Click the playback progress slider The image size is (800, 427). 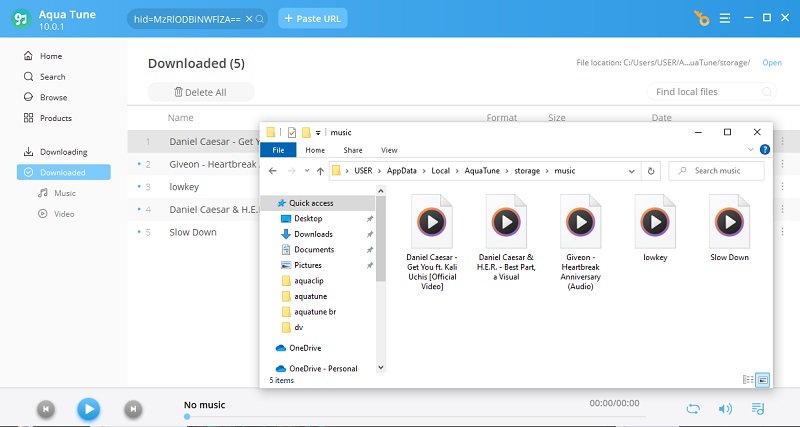pos(416,417)
